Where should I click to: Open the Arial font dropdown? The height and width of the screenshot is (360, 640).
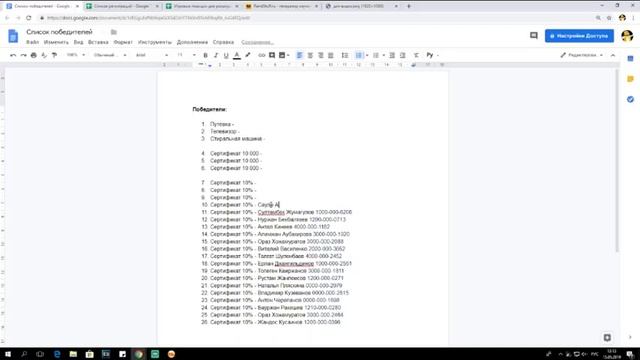click(151, 55)
